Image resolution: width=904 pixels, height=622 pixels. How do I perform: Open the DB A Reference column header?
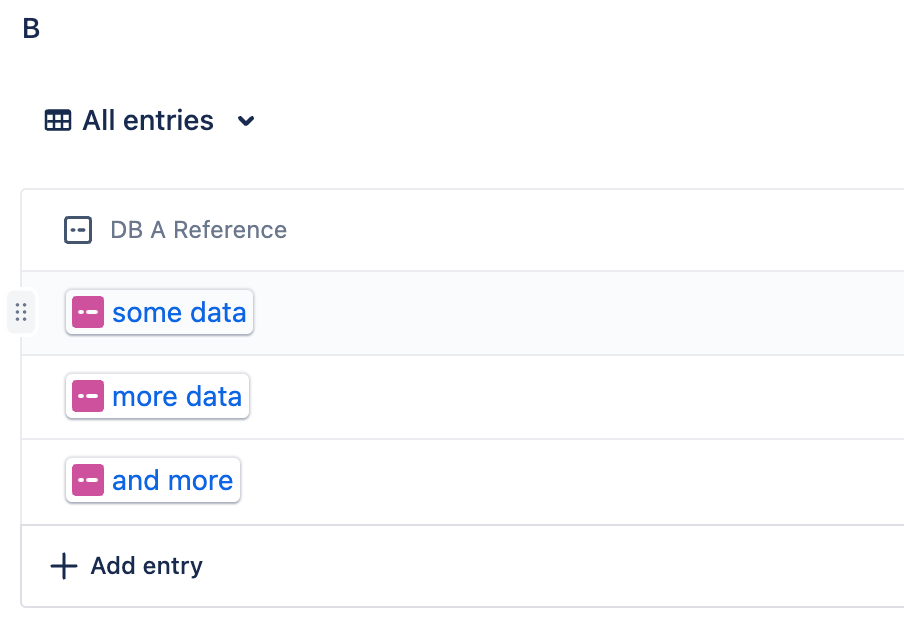[198, 230]
